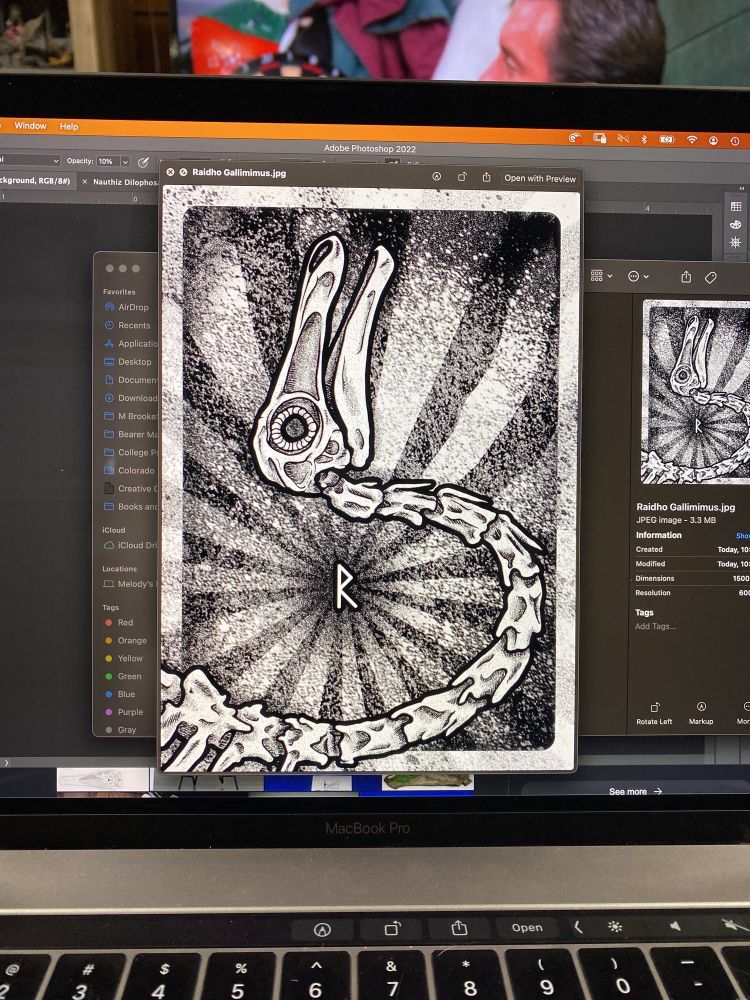Click Finder toolbar Edit Tags icon
The height and width of the screenshot is (1000, 750).
click(x=710, y=277)
